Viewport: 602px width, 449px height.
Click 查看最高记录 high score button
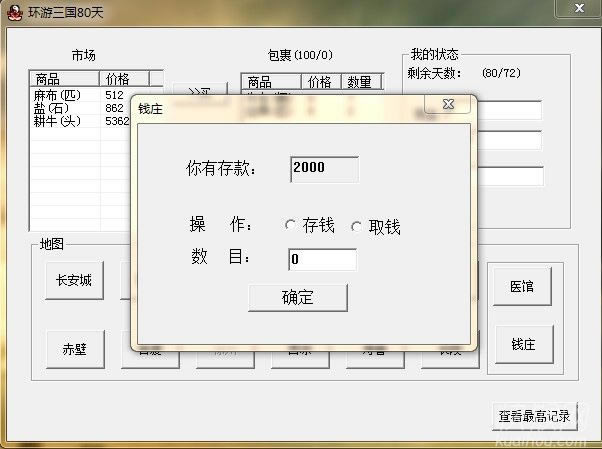[537, 415]
